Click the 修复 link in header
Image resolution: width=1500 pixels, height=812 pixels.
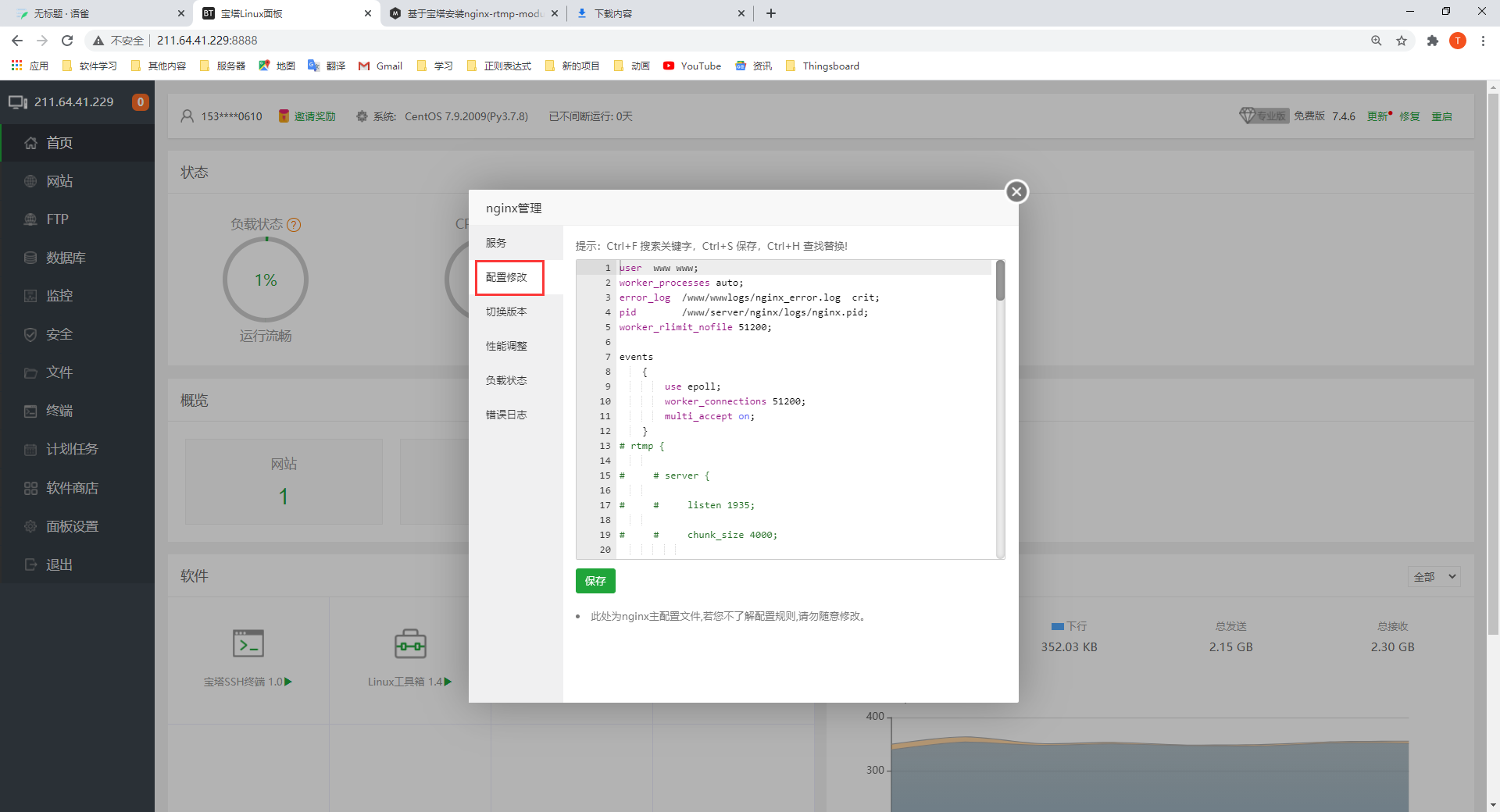(1409, 116)
